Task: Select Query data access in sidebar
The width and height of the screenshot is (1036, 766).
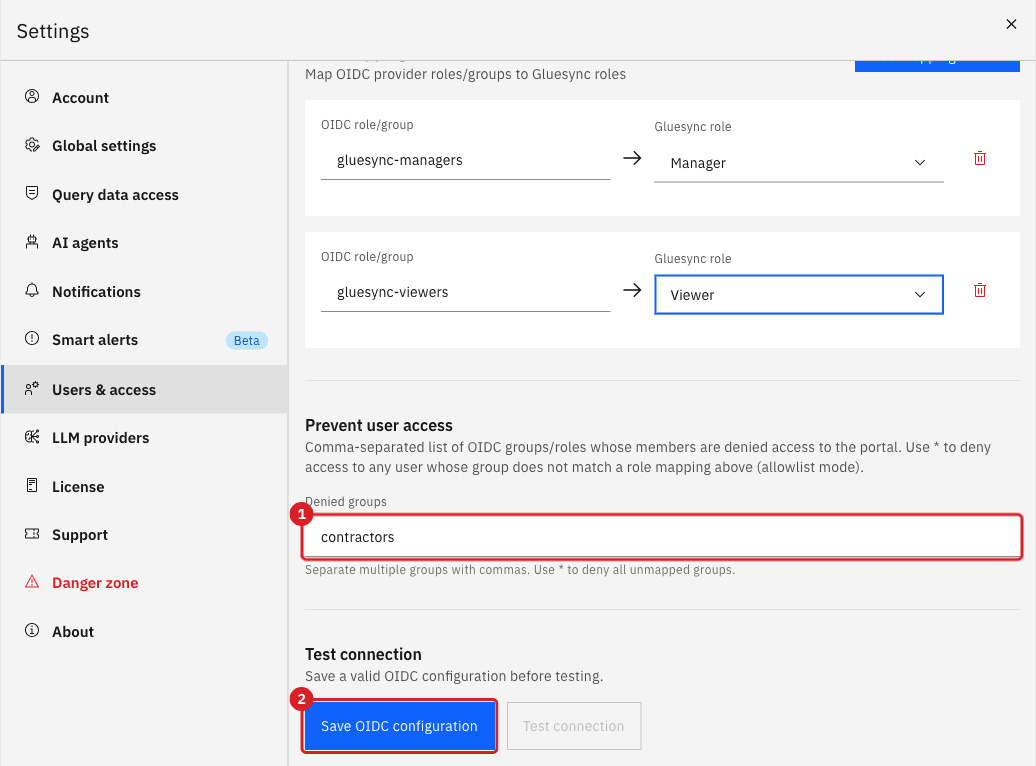Action: pos(144,195)
